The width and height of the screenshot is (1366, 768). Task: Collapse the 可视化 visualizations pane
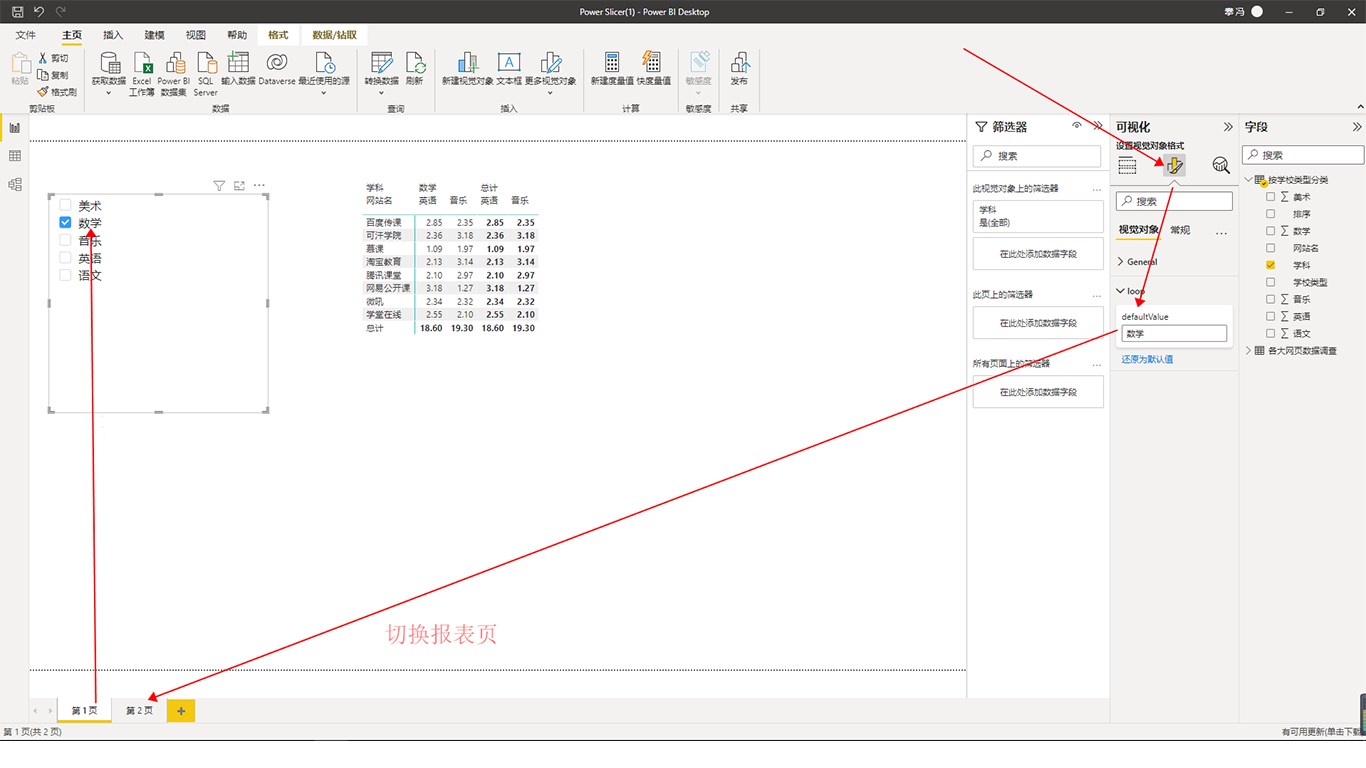(1228, 127)
